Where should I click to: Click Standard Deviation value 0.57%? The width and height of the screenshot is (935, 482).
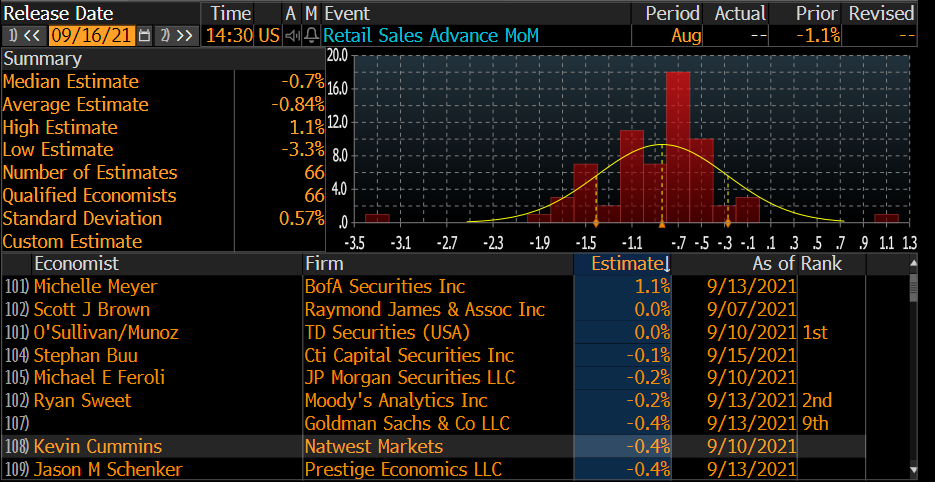pyautogui.click(x=302, y=218)
